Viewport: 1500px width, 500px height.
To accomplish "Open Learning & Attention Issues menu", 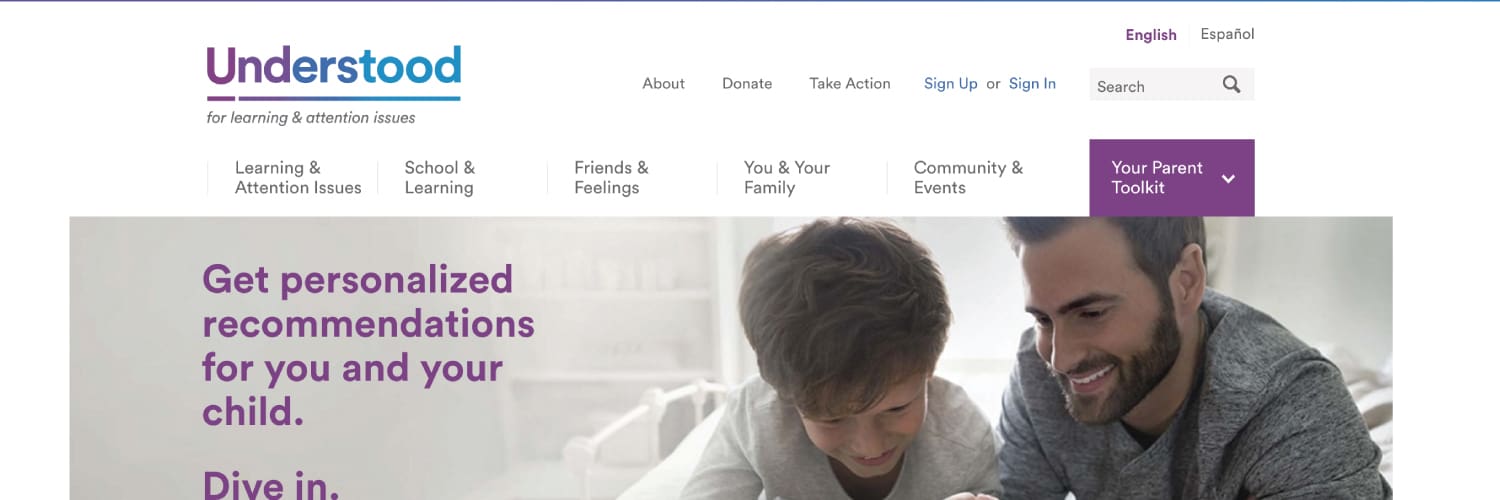I will point(298,178).
